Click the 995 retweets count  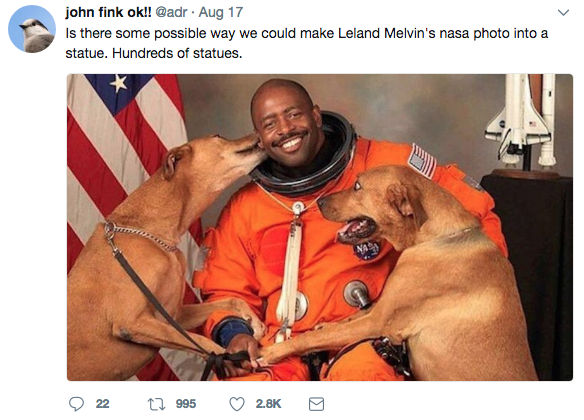pyautogui.click(x=186, y=404)
